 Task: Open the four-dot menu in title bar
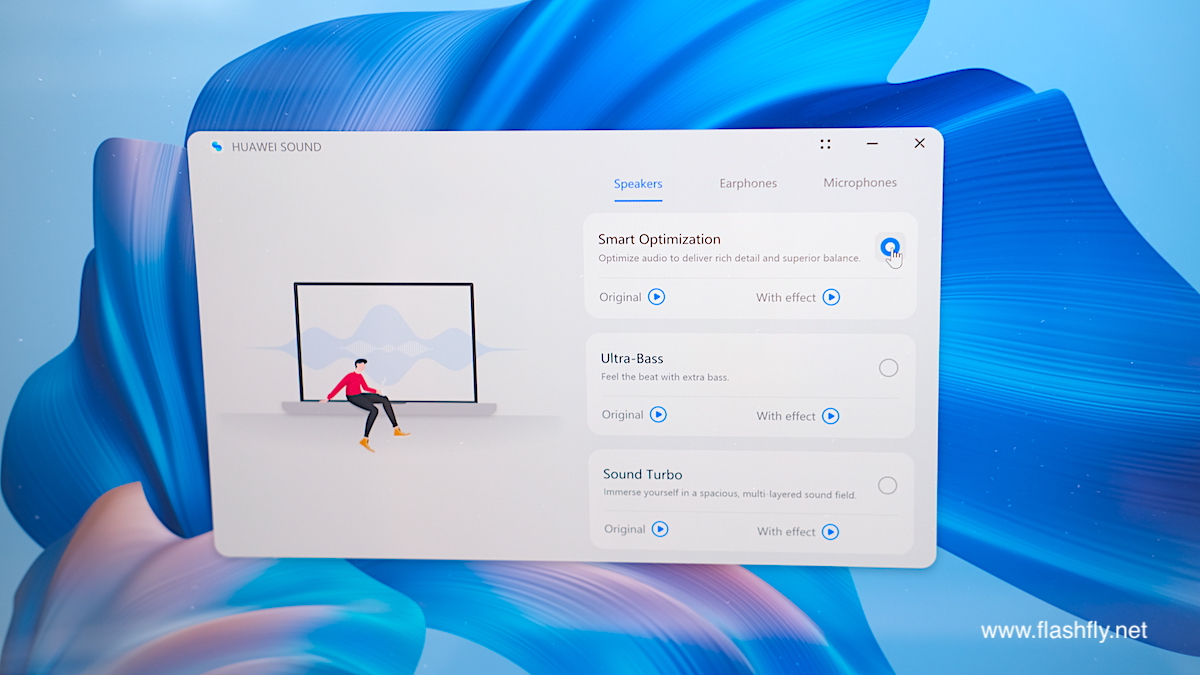click(825, 144)
